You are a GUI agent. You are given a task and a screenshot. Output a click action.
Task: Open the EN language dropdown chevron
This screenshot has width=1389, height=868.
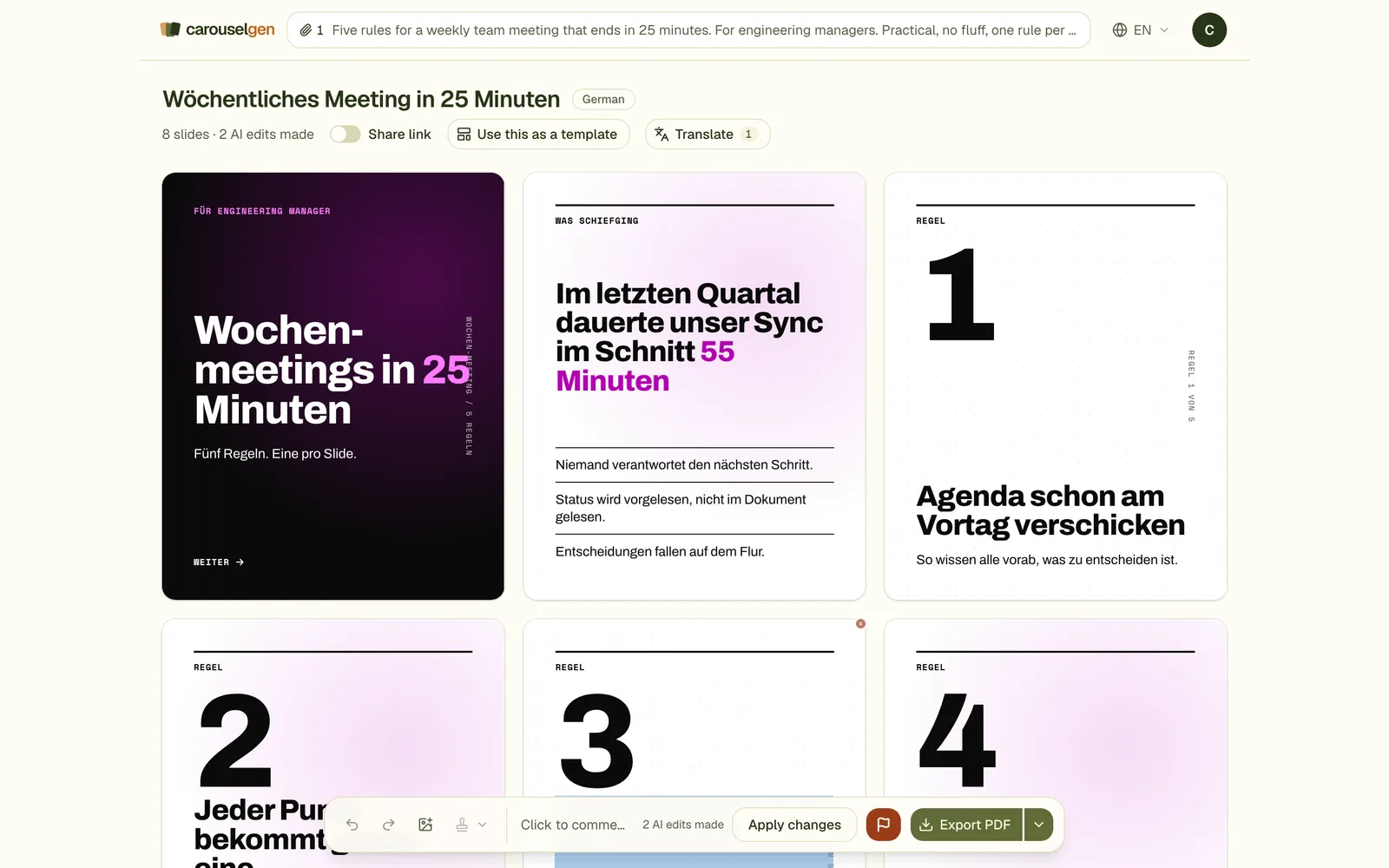(x=1164, y=30)
